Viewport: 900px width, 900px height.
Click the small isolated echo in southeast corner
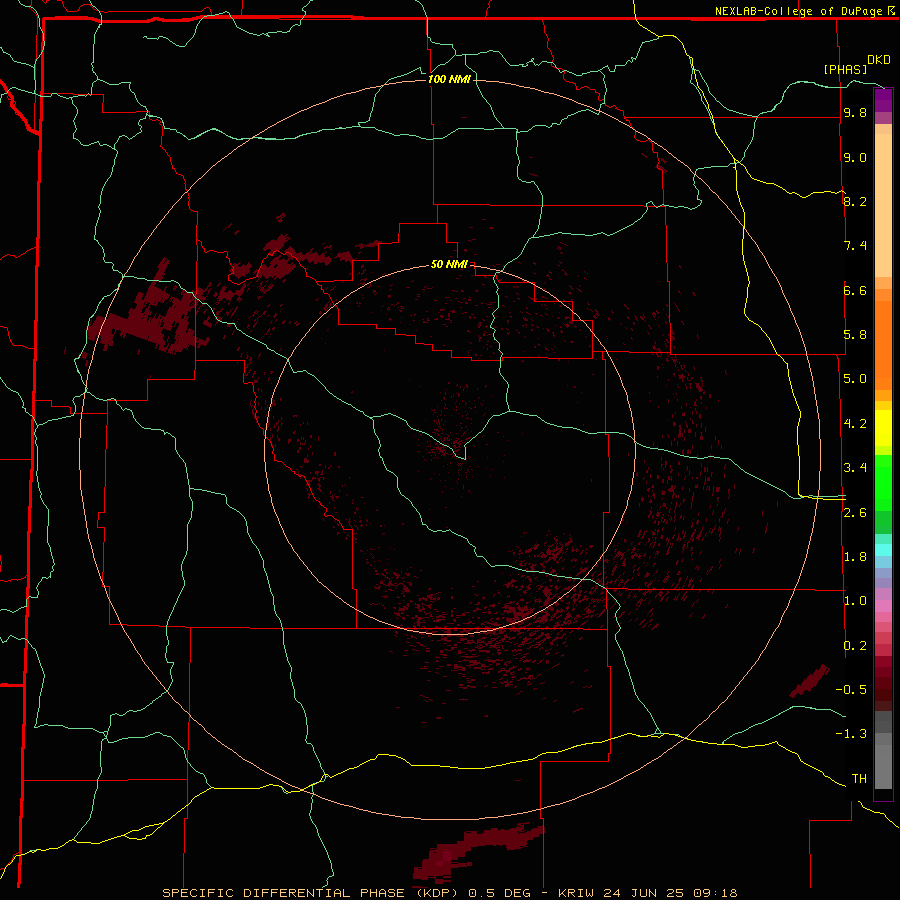coord(809,681)
